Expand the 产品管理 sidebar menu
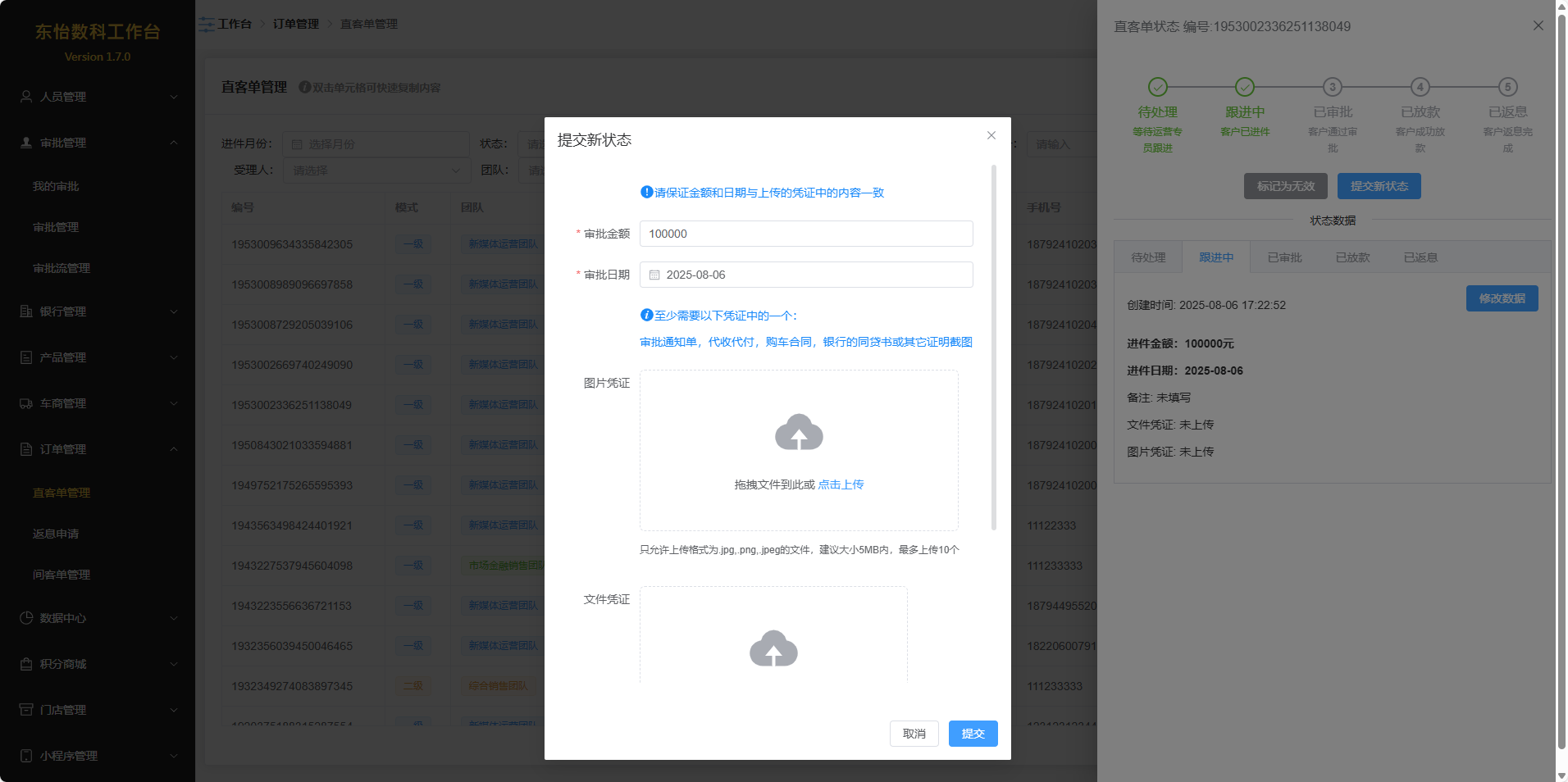The height and width of the screenshot is (782, 1568). [x=98, y=357]
